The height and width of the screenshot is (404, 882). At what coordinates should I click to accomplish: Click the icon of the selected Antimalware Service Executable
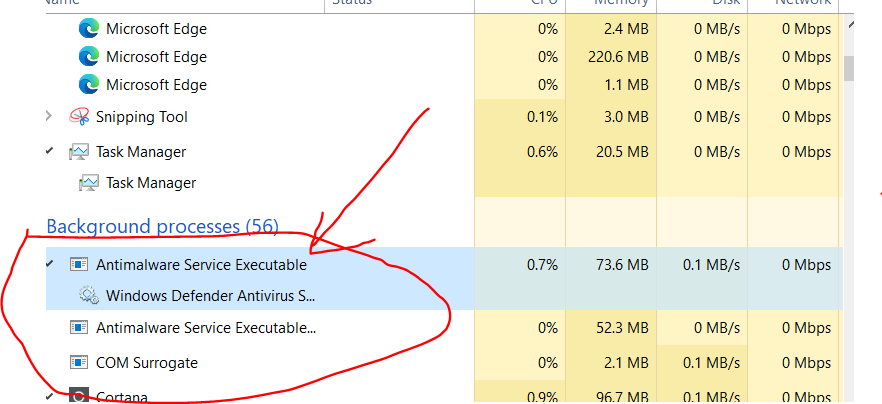[79, 264]
